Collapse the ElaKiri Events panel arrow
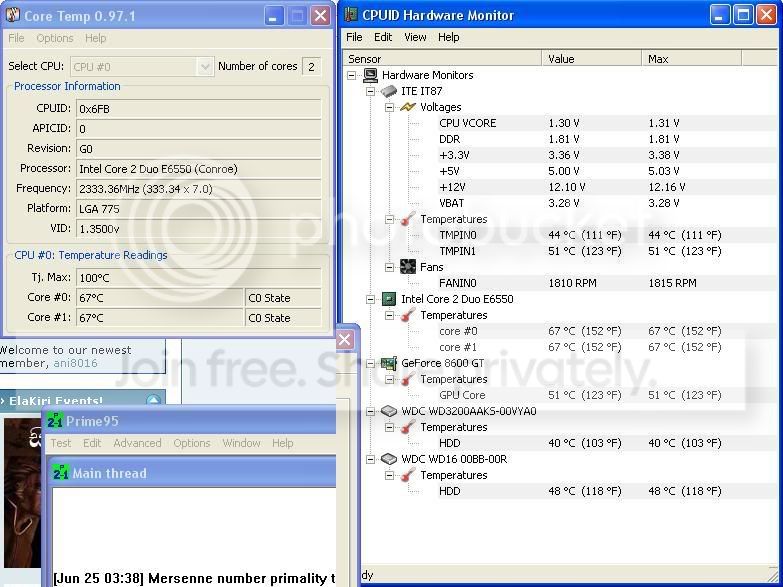 tap(154, 400)
